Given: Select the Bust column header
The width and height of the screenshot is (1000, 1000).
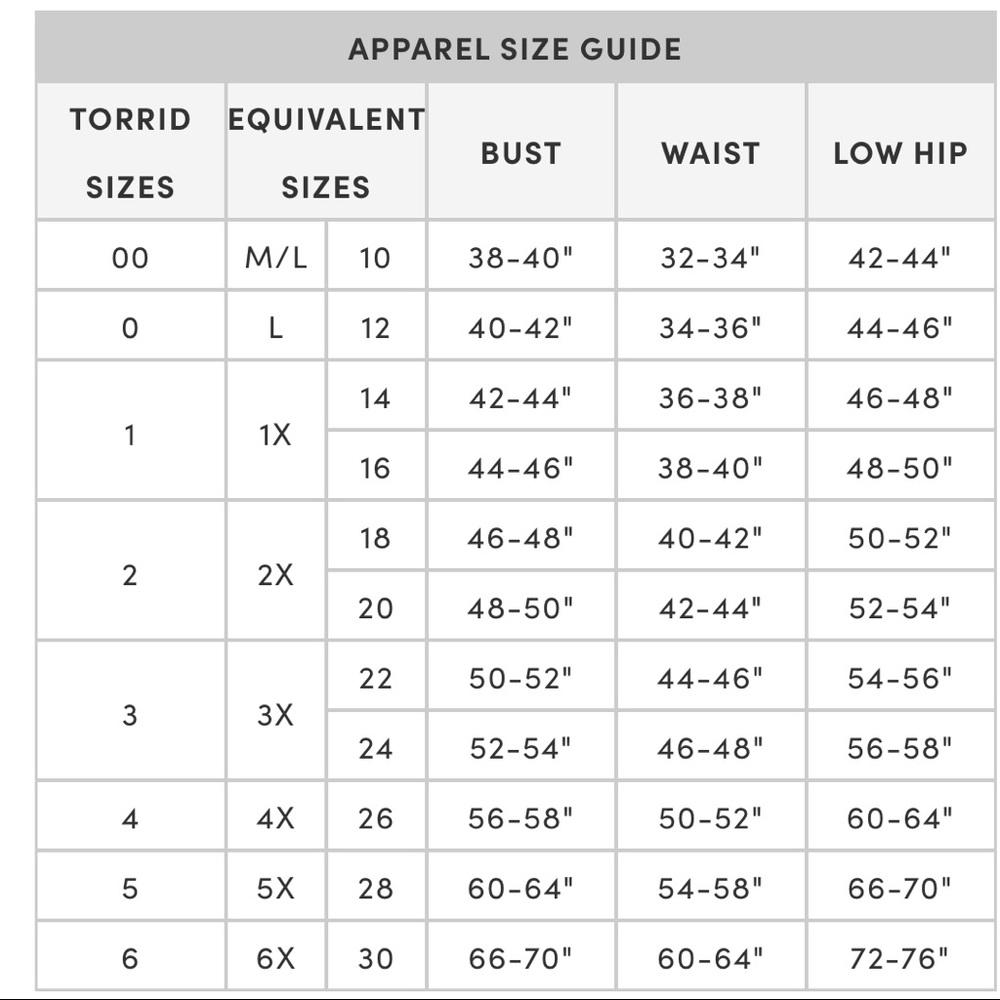Looking at the screenshot, I should 521,152.
